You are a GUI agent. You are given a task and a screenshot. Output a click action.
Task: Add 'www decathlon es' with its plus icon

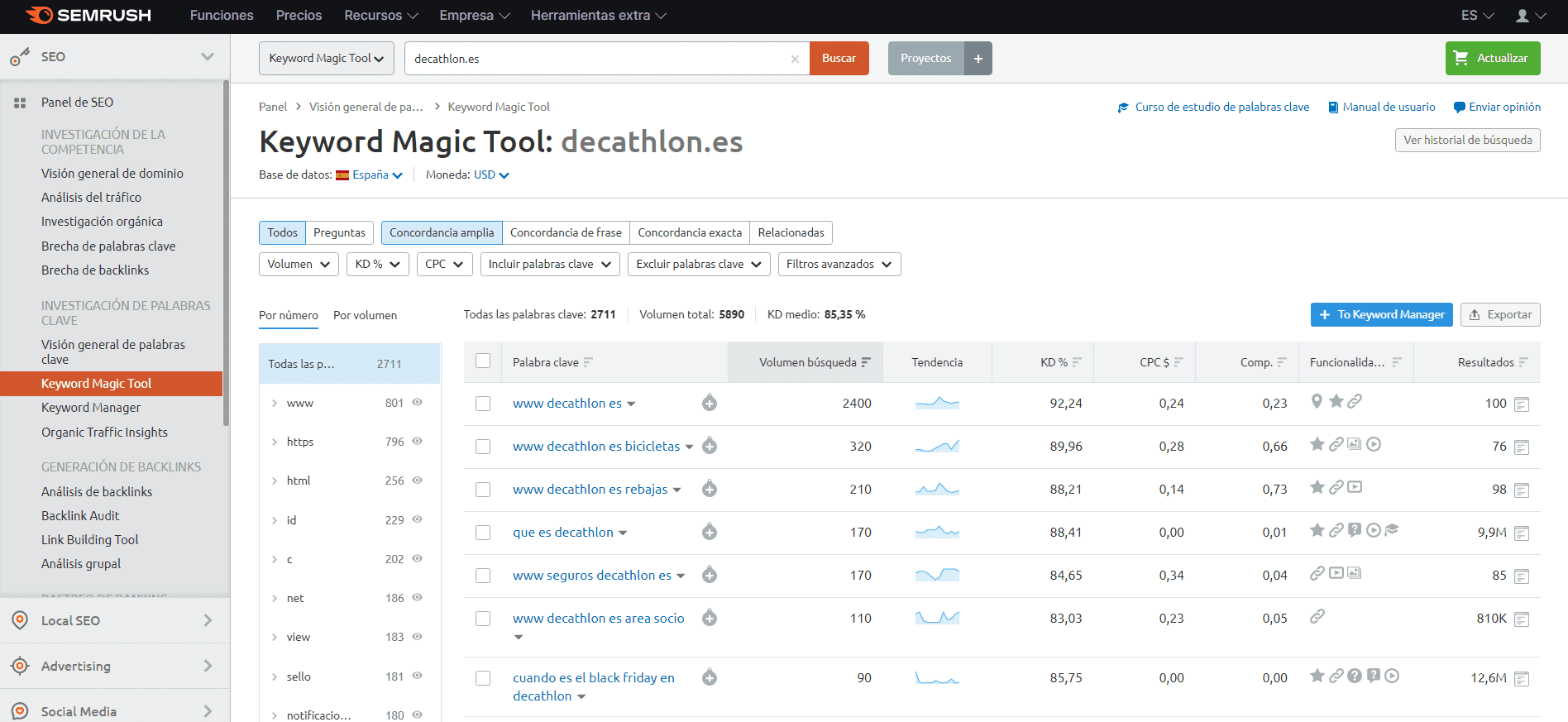click(710, 403)
